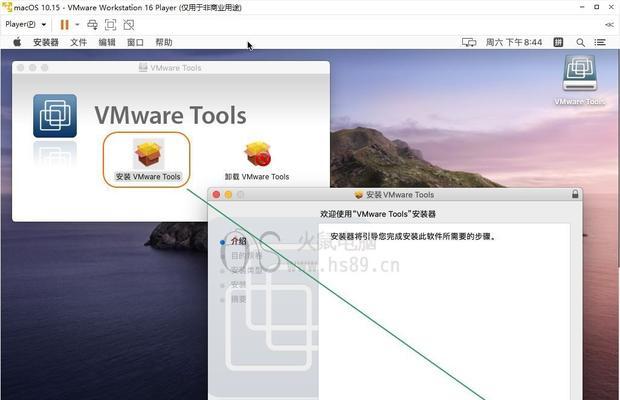
Task: Click the screen mirroring icon in menu bar
Action: tap(469, 42)
